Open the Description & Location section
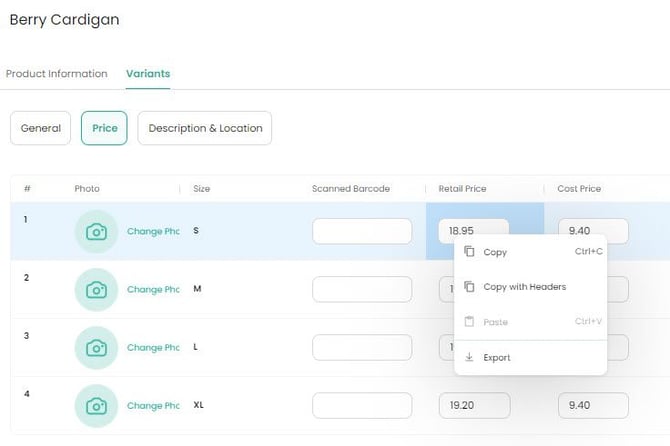Screen dimensions: 670x446 [205, 128]
